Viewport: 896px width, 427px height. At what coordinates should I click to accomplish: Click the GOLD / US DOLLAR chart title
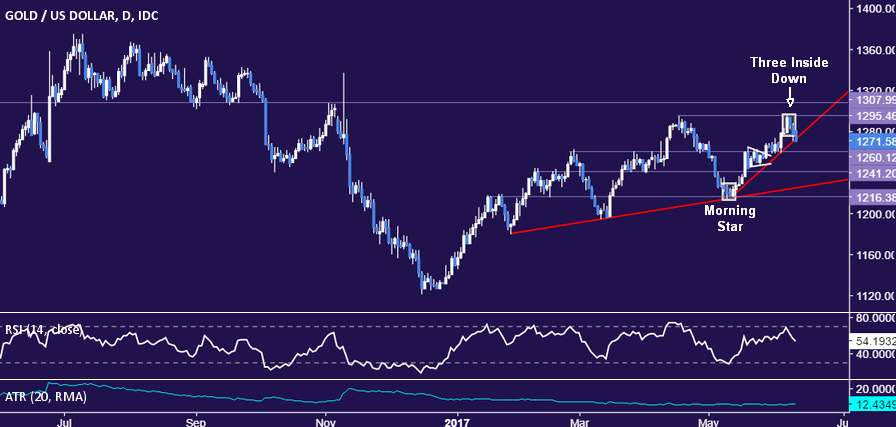click(82, 15)
